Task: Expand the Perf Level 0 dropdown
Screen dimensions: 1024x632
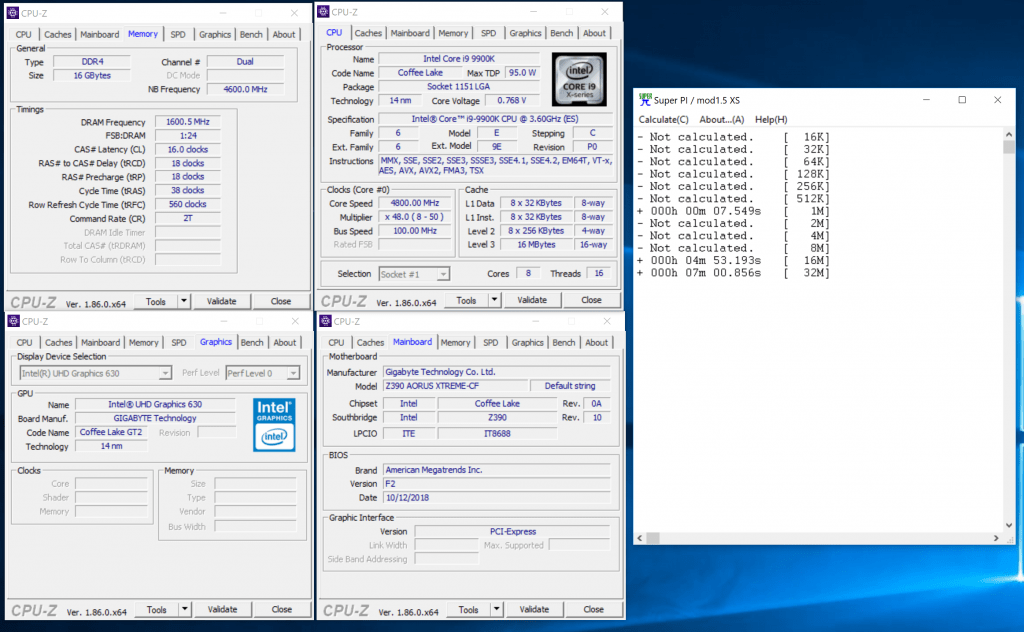Action: pyautogui.click(x=293, y=373)
